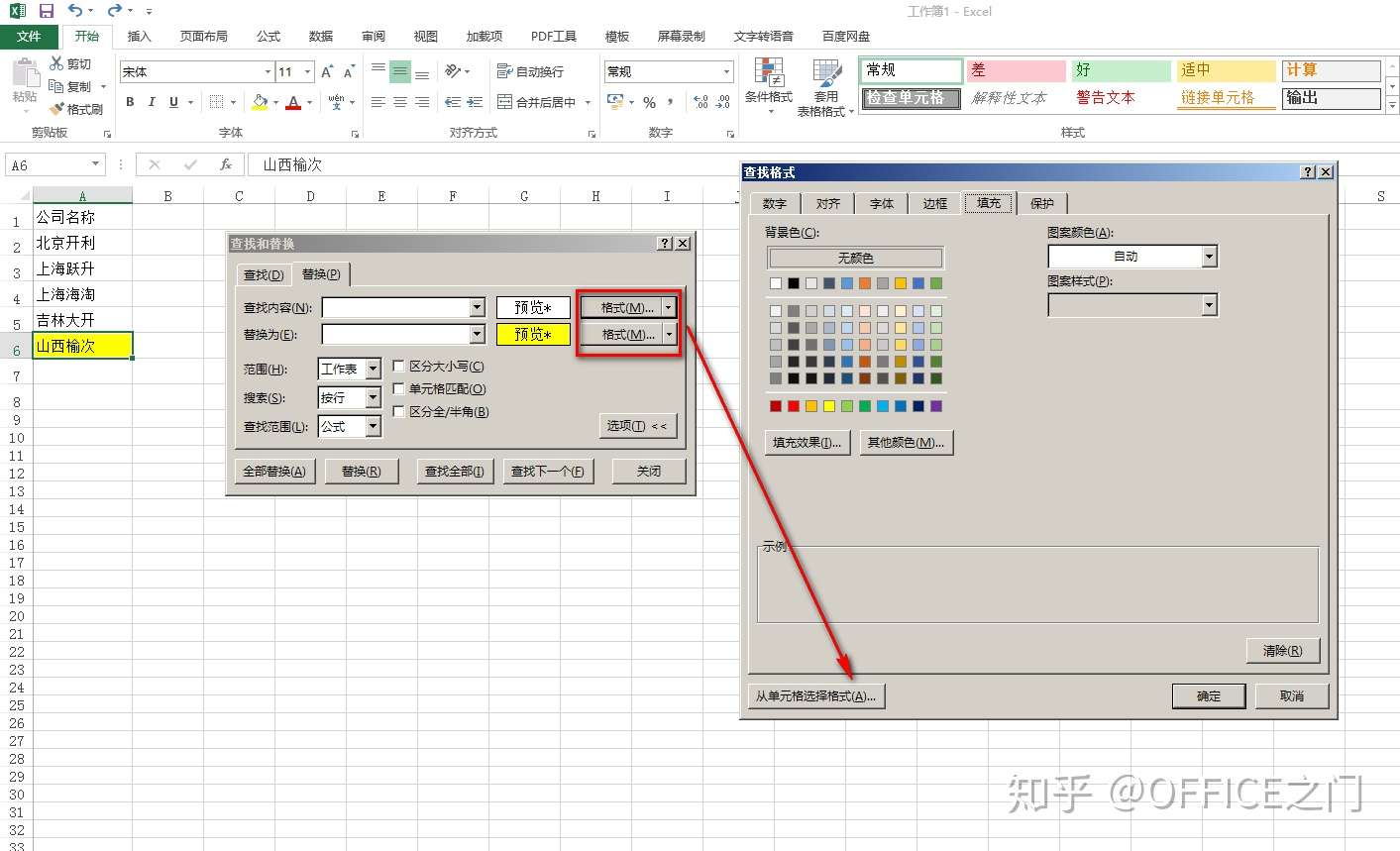Viewport: 1400px width, 851px height.
Task: Click the Merge and Center (合并后居中) button
Action: [x=536, y=102]
